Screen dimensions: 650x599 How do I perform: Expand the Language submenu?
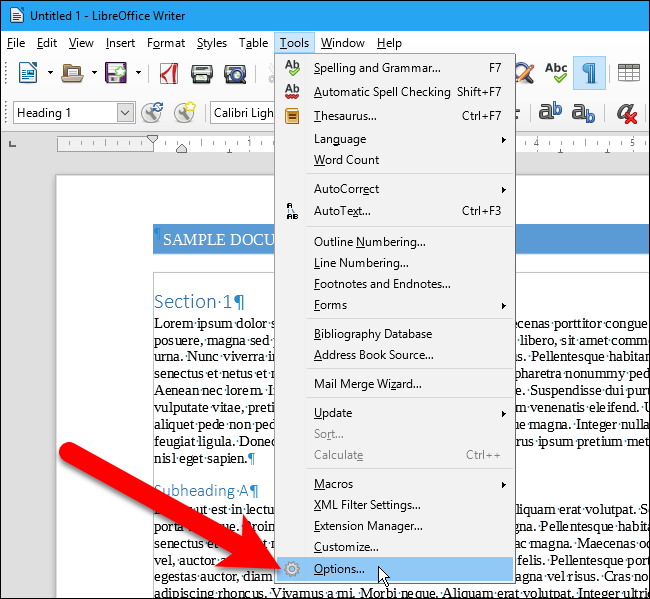[x=340, y=139]
